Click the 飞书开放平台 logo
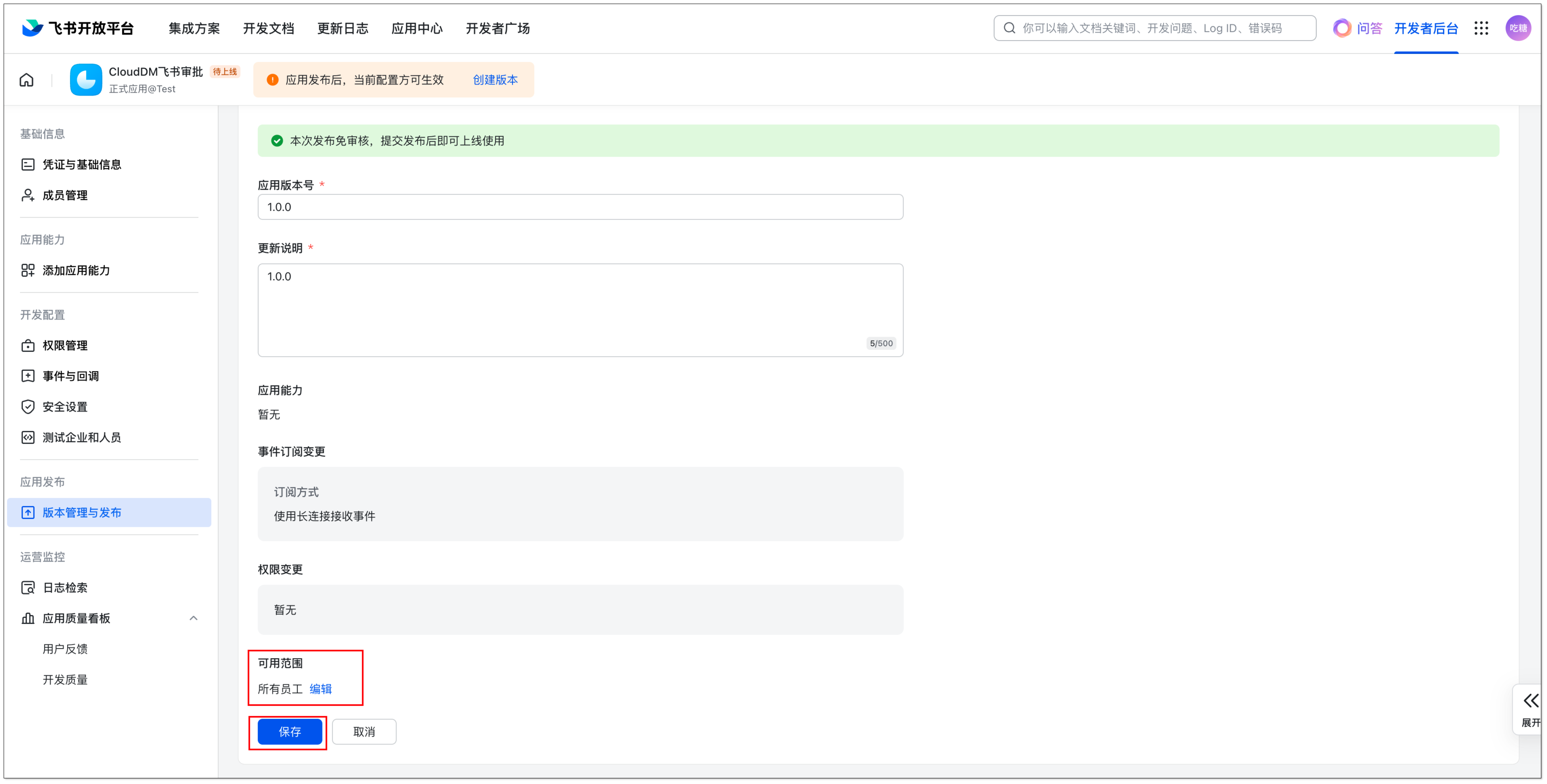This screenshot has height=784, width=1547. [x=78, y=28]
